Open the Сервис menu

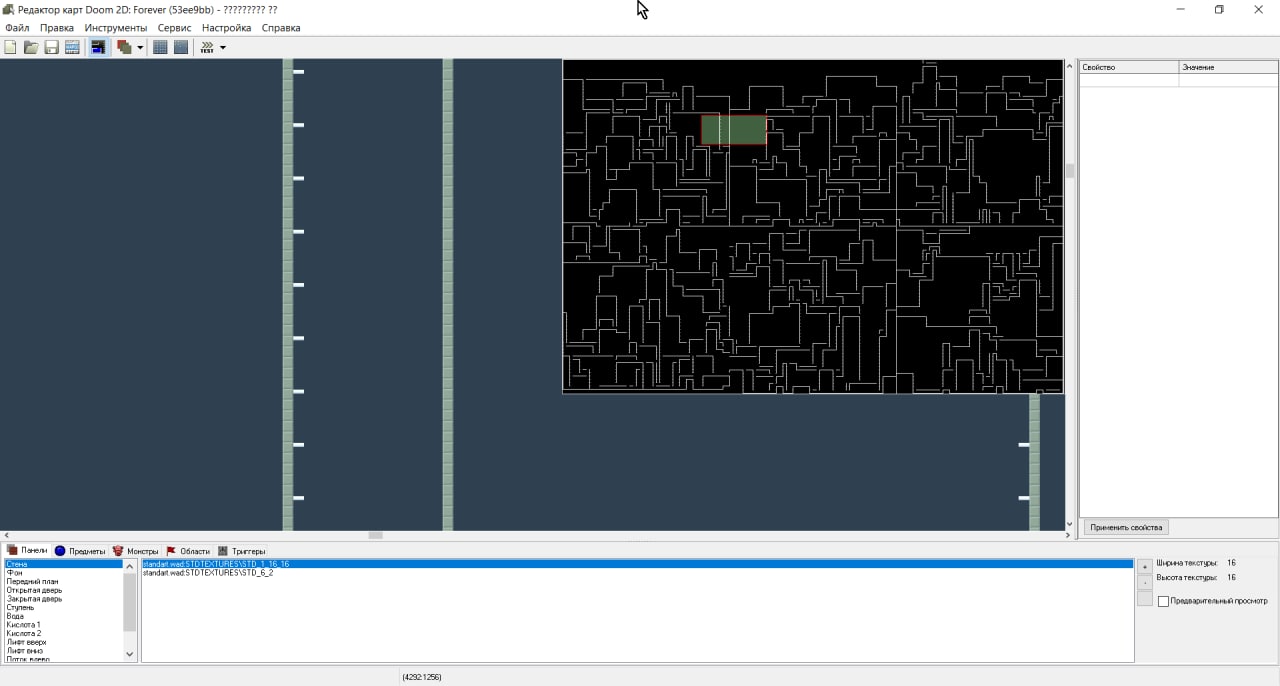coord(174,28)
